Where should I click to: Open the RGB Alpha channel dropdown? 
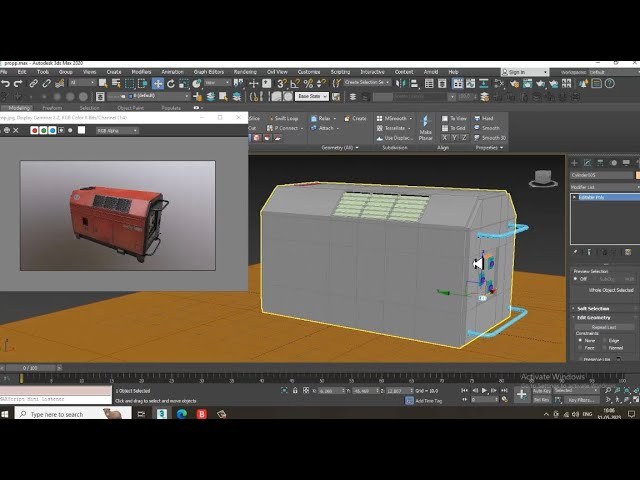pyautogui.click(x=116, y=130)
